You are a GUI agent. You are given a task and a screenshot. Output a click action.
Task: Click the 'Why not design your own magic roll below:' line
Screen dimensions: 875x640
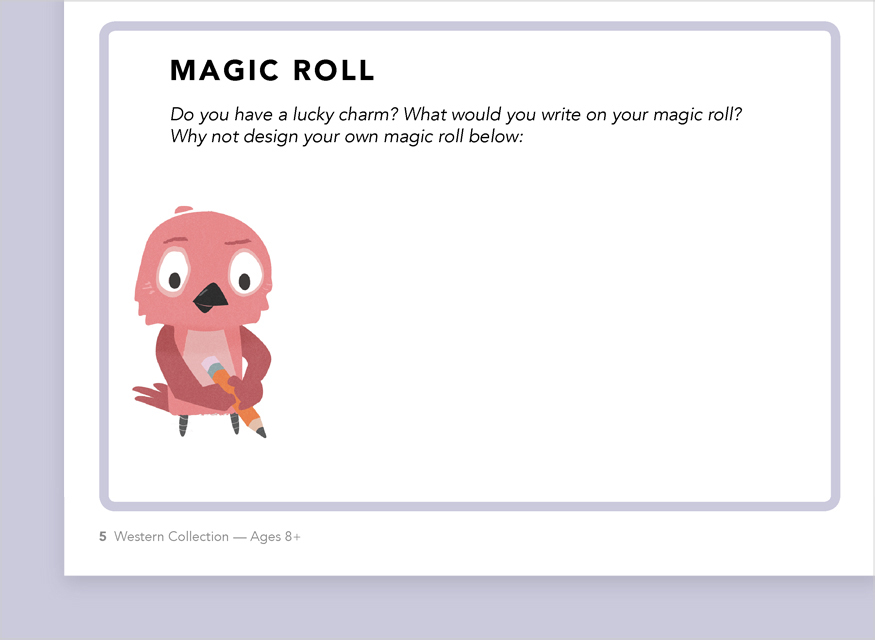pos(347,137)
